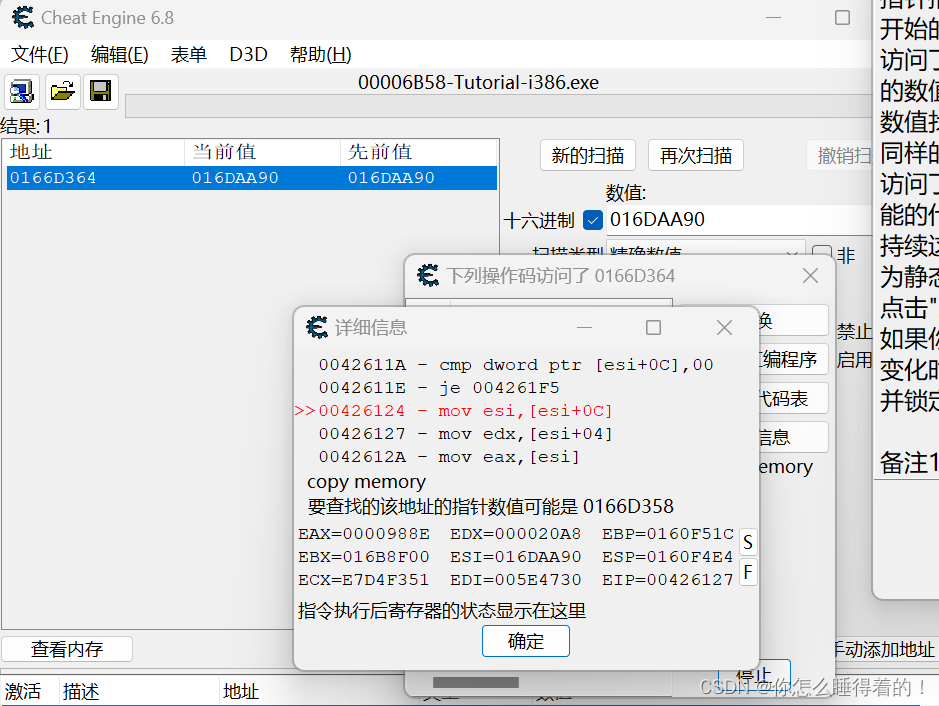
Task: Open the 帮助(H) menu
Action: click(x=320, y=54)
